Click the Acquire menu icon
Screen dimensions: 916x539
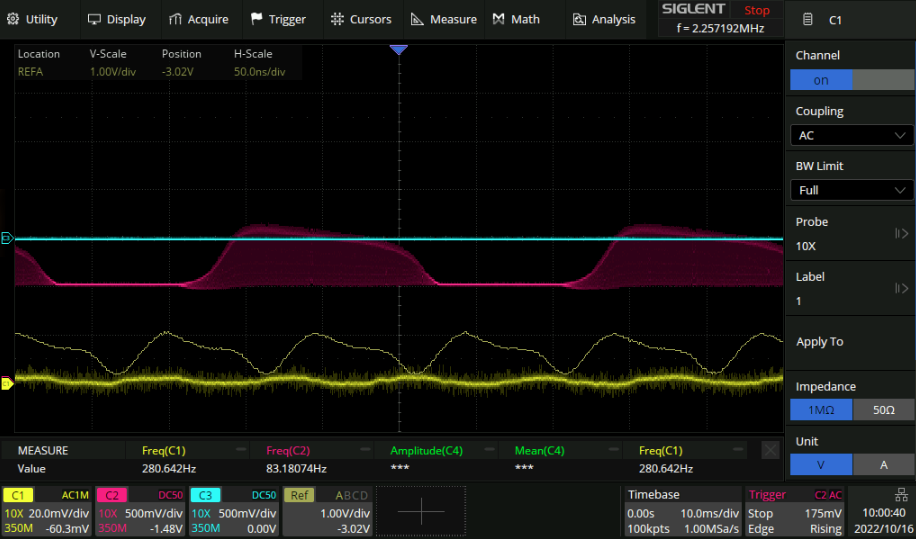(176, 19)
